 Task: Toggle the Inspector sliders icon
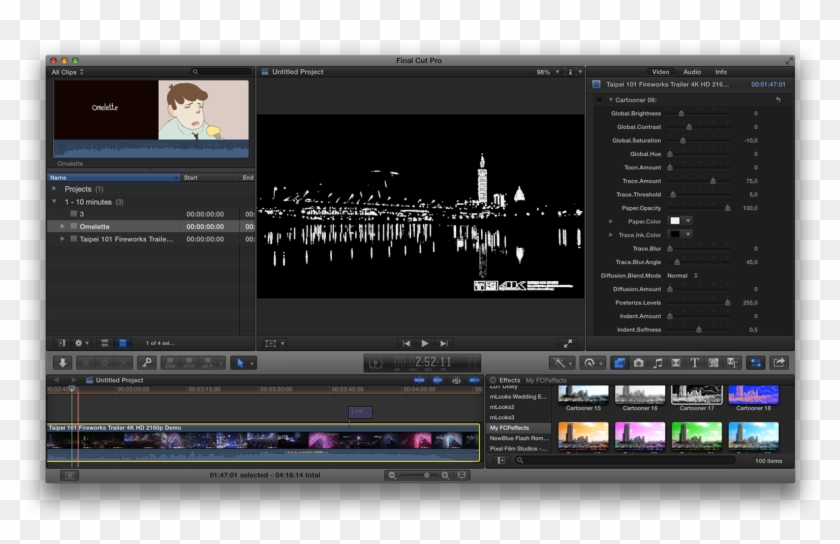click(x=755, y=363)
